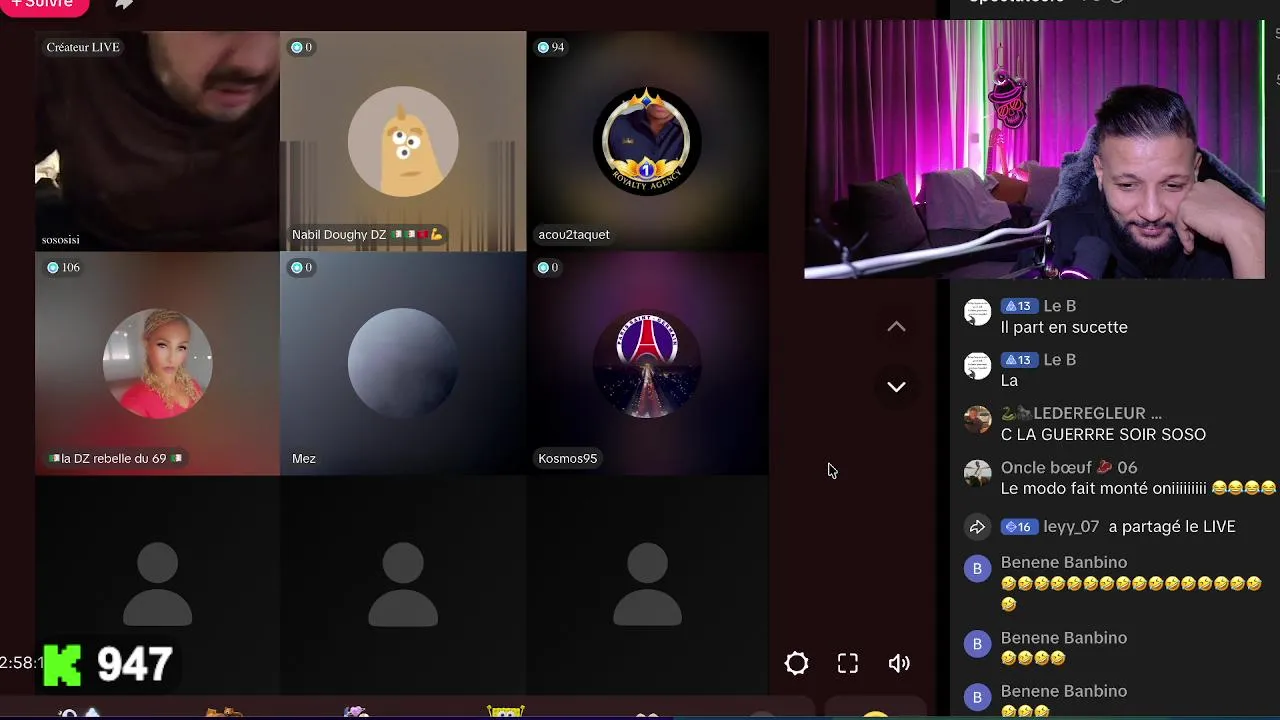
Task: Click the level 13 badge on 'Il part en sucette'
Action: click(1019, 306)
